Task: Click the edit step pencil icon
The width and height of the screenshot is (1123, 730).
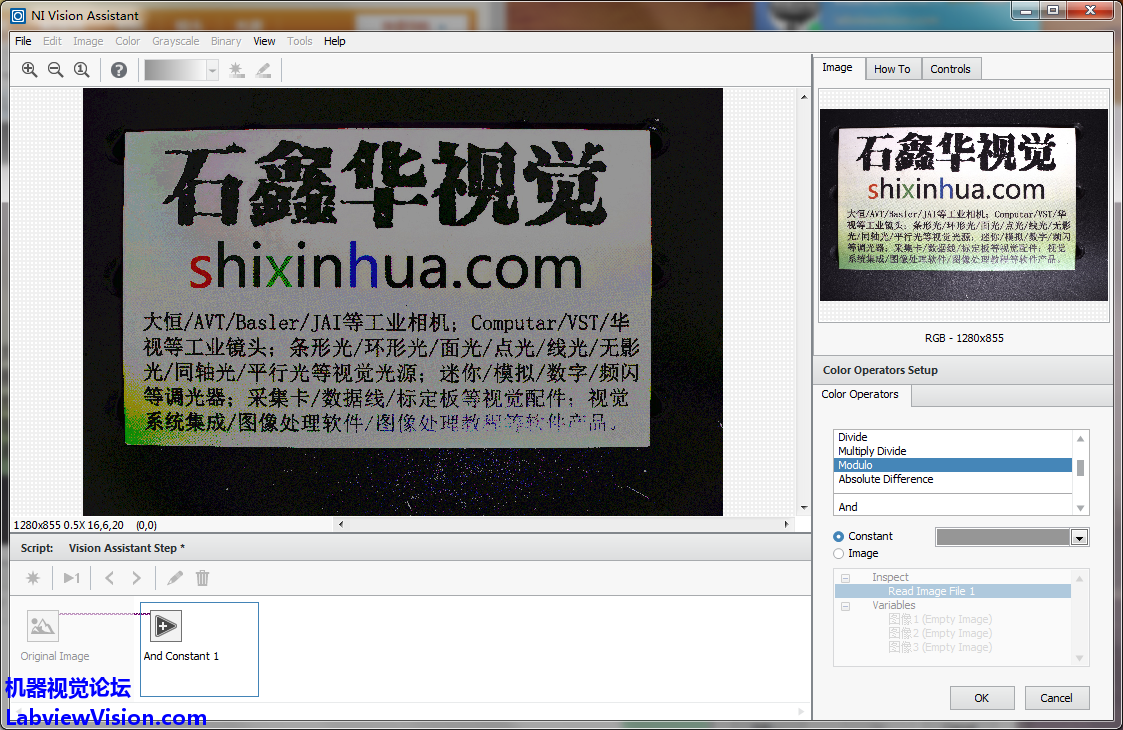Action: [175, 577]
